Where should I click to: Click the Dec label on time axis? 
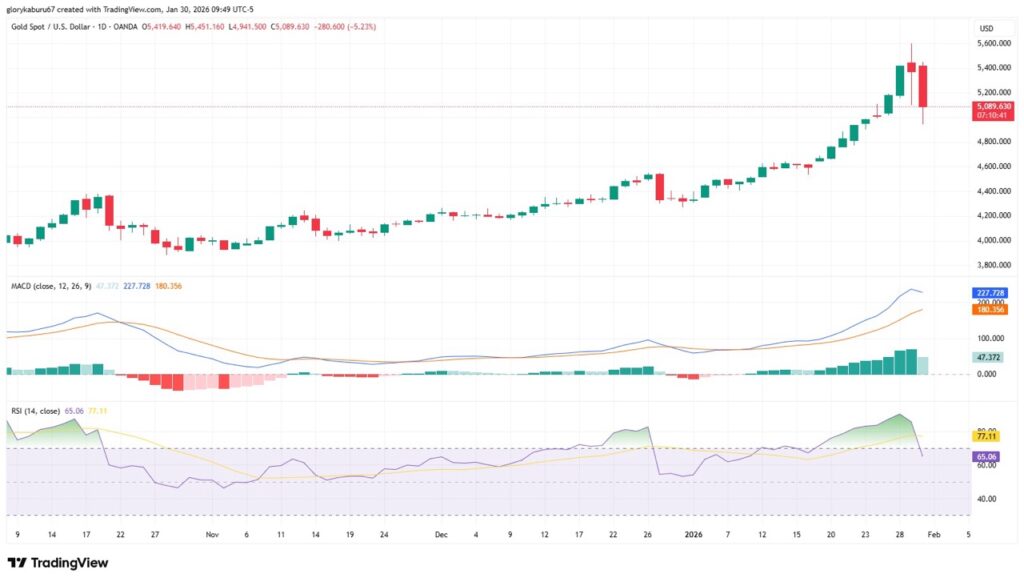click(x=441, y=535)
